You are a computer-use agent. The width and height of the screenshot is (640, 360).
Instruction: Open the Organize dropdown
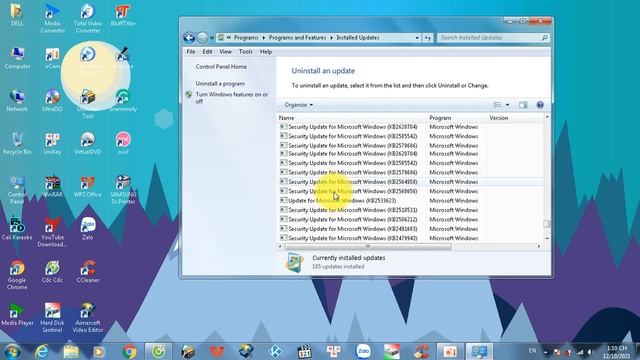298,105
